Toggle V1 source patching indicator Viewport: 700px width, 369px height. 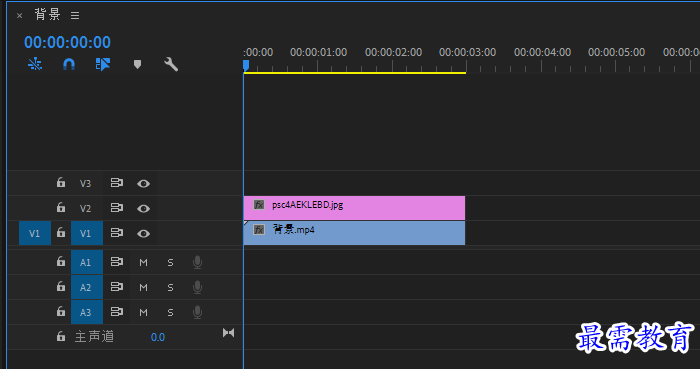(35, 233)
